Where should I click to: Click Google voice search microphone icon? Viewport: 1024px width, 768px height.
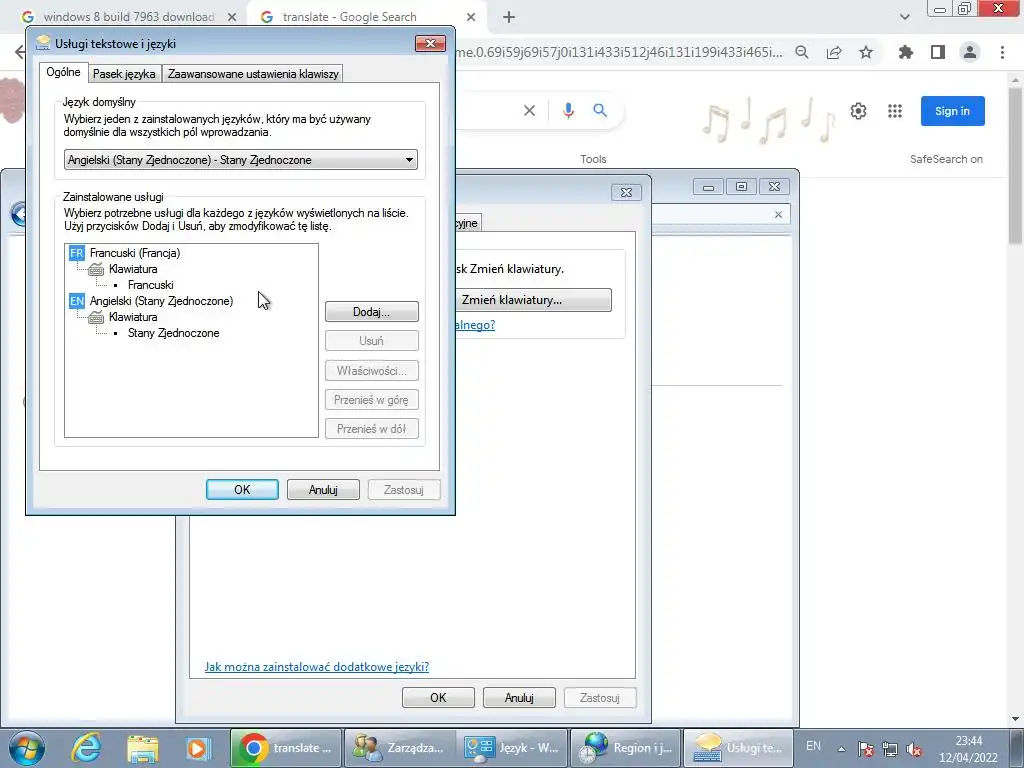point(568,111)
